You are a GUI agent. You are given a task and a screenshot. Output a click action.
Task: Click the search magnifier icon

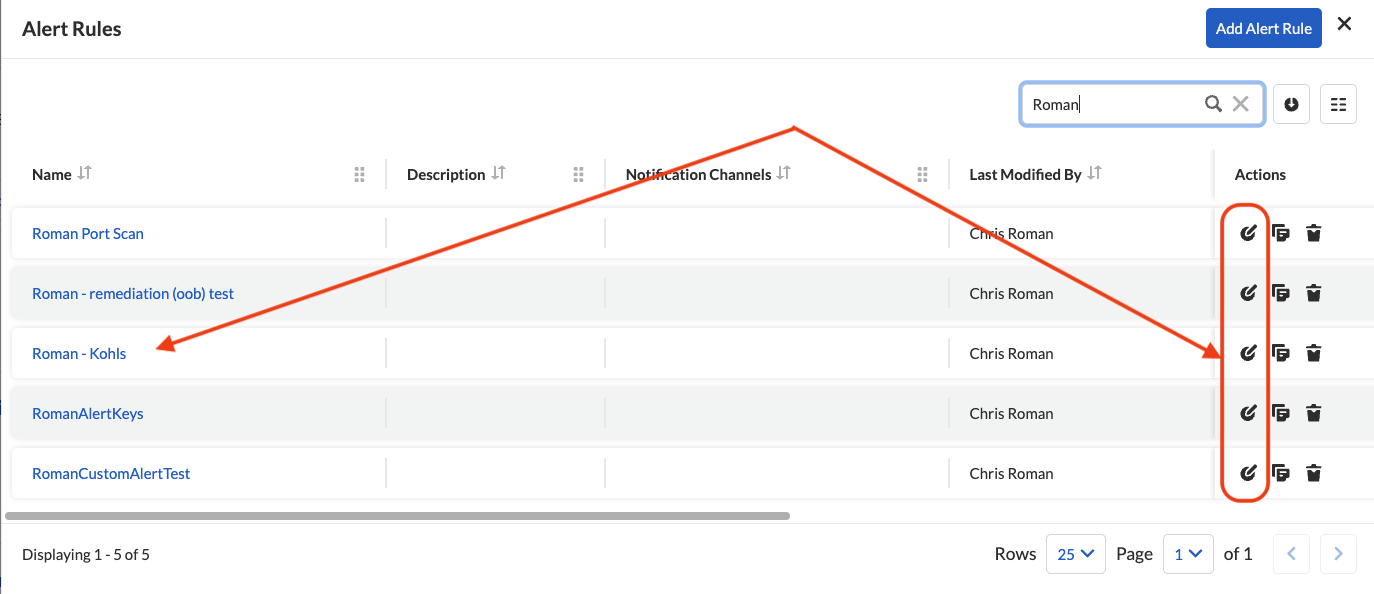(1213, 104)
